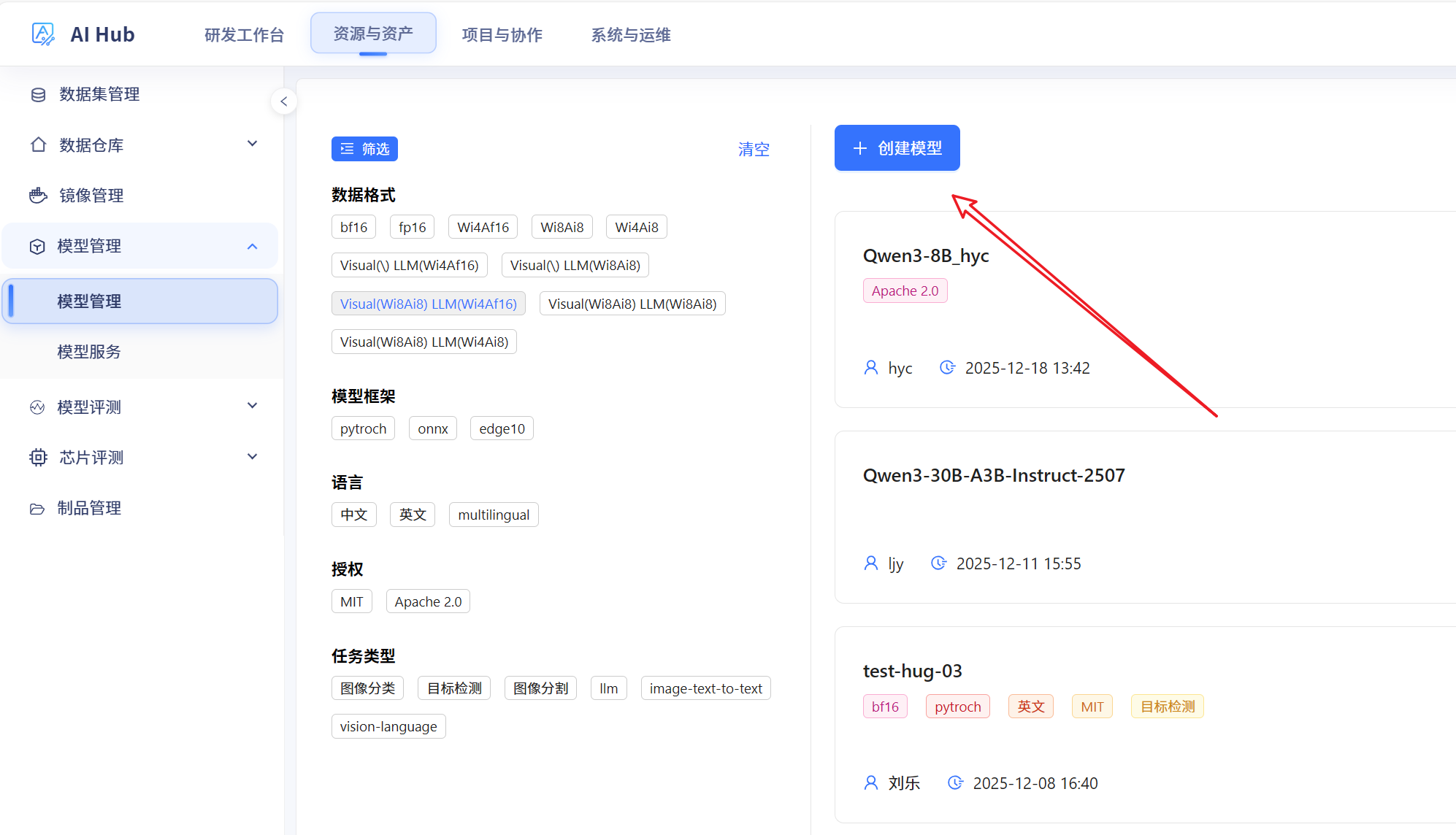Viewport: 1456px width, 835px height.
Task: Toggle the Wi4Af16 format filter
Action: (483, 227)
